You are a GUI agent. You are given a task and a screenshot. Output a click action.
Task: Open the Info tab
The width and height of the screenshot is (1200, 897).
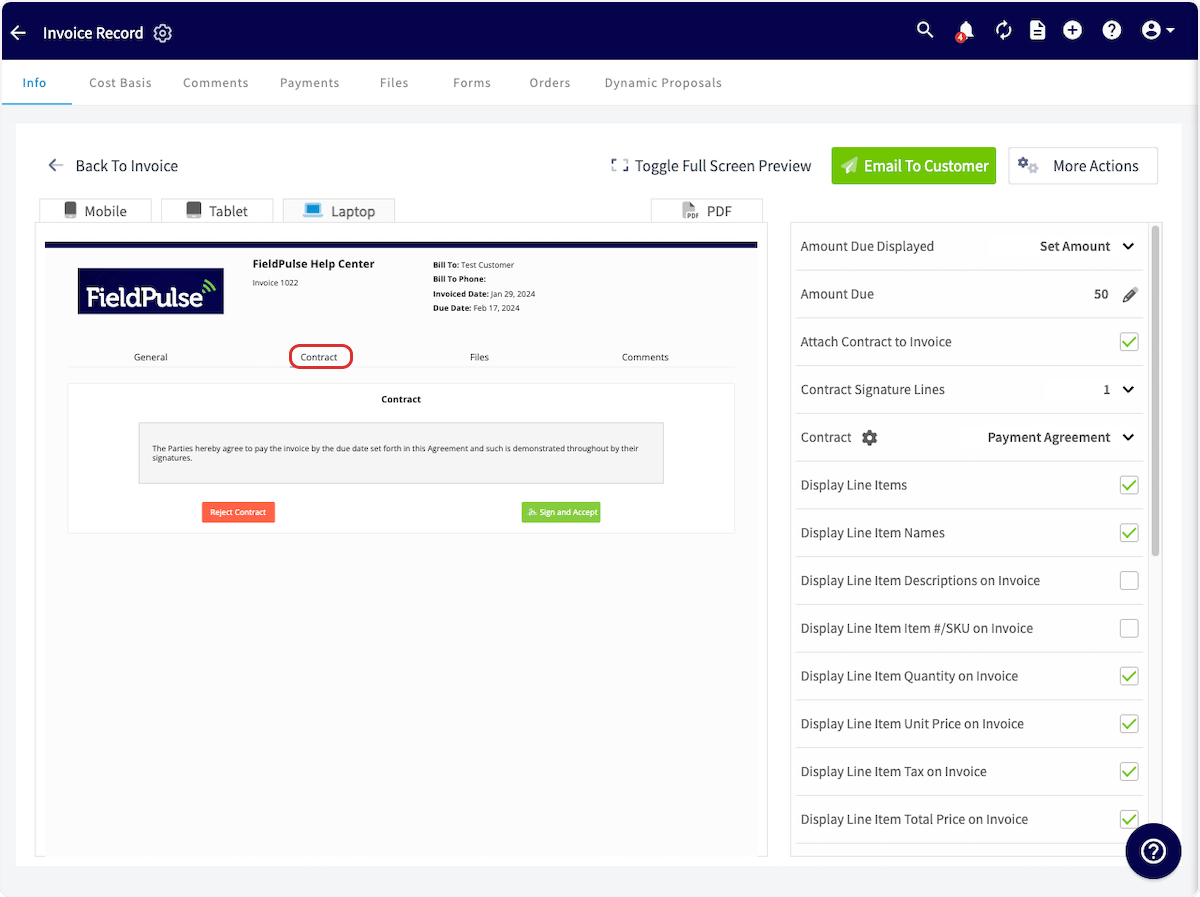click(35, 83)
